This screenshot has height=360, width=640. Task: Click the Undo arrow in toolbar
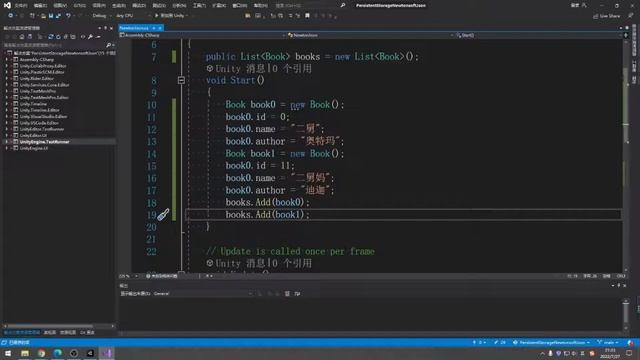pyautogui.click(x=68, y=16)
